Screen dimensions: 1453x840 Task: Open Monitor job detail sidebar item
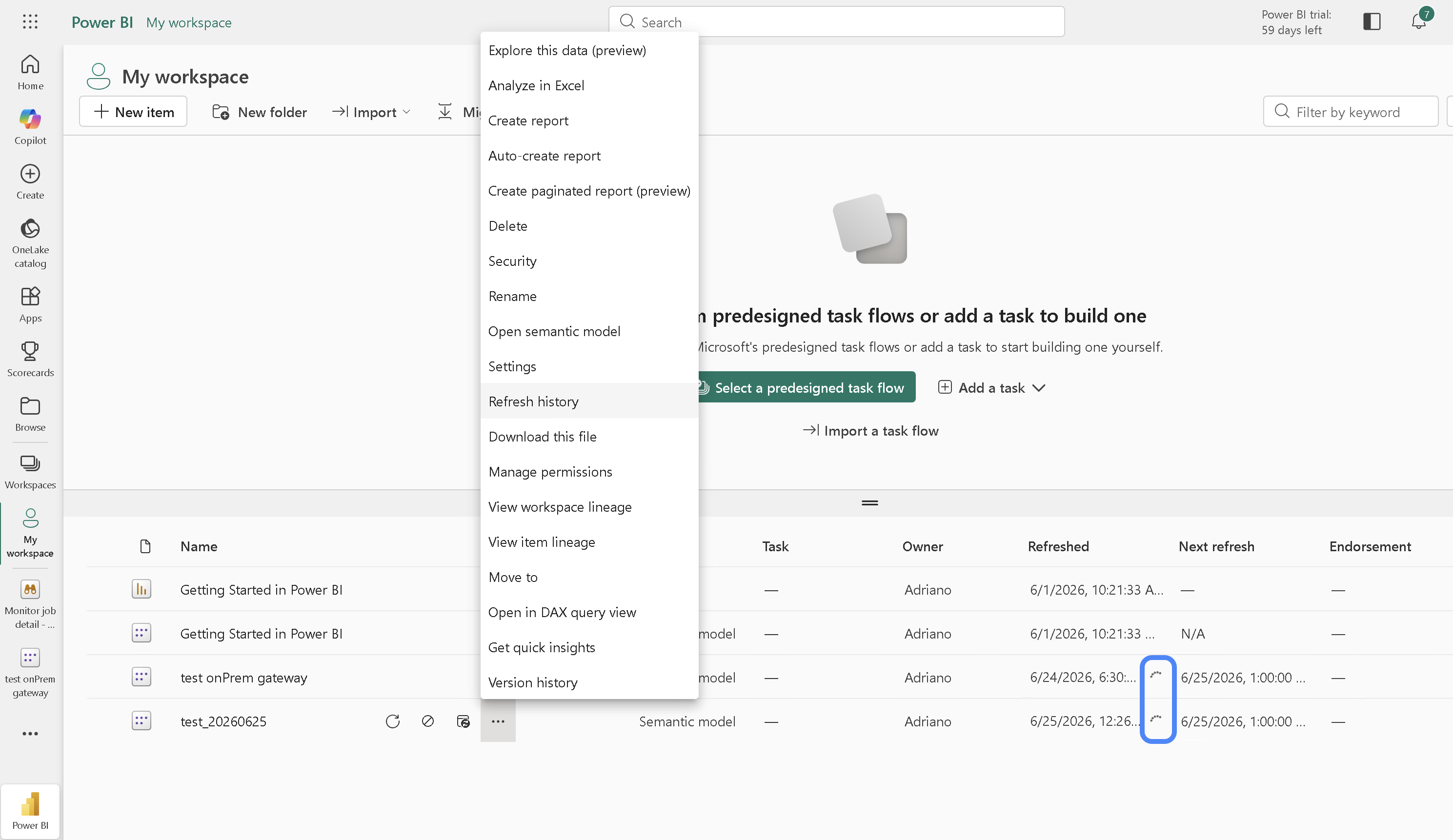(x=30, y=604)
